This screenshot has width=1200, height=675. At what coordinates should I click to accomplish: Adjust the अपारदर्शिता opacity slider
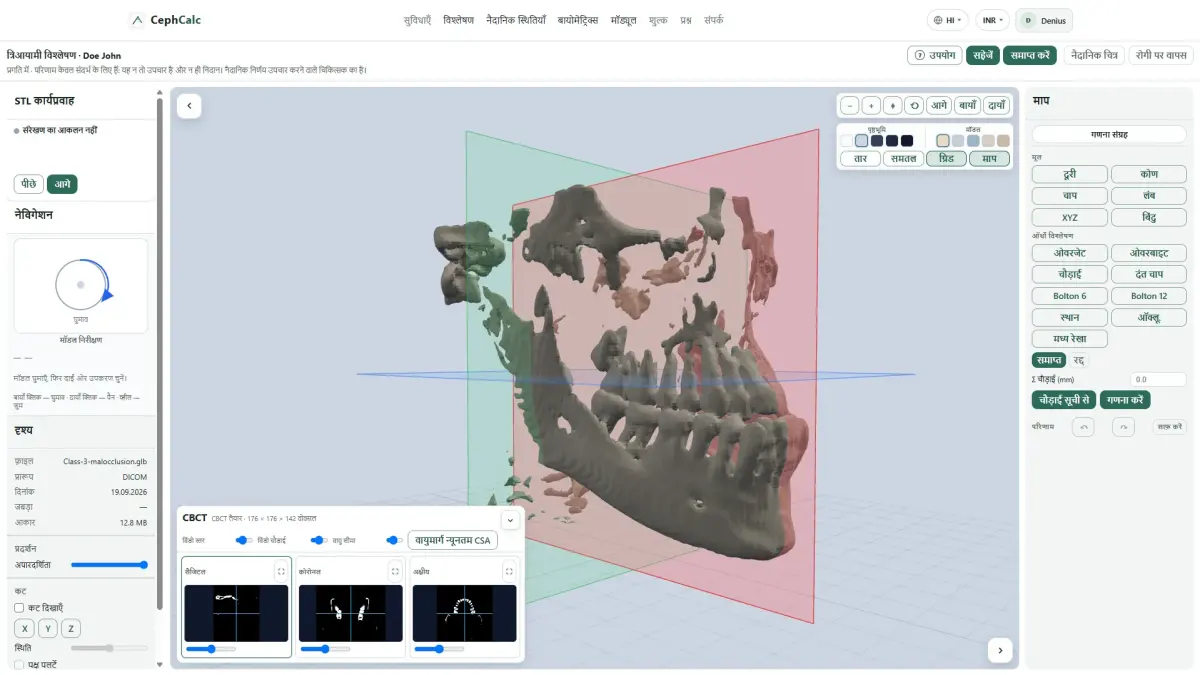pos(109,565)
